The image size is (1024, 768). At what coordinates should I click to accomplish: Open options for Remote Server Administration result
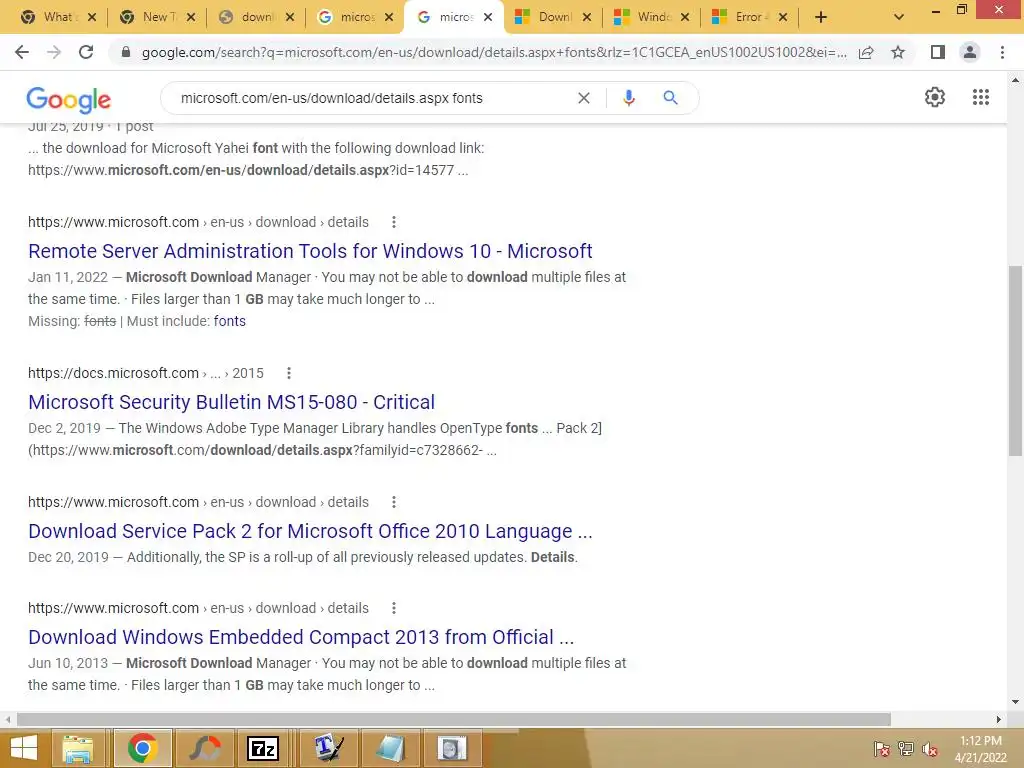tap(394, 222)
